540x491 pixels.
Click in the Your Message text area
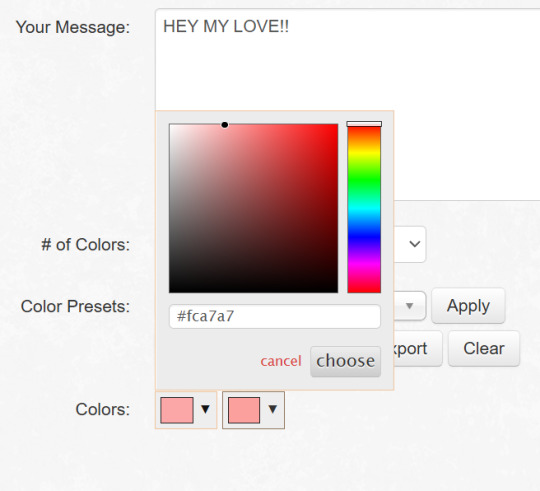(x=348, y=103)
